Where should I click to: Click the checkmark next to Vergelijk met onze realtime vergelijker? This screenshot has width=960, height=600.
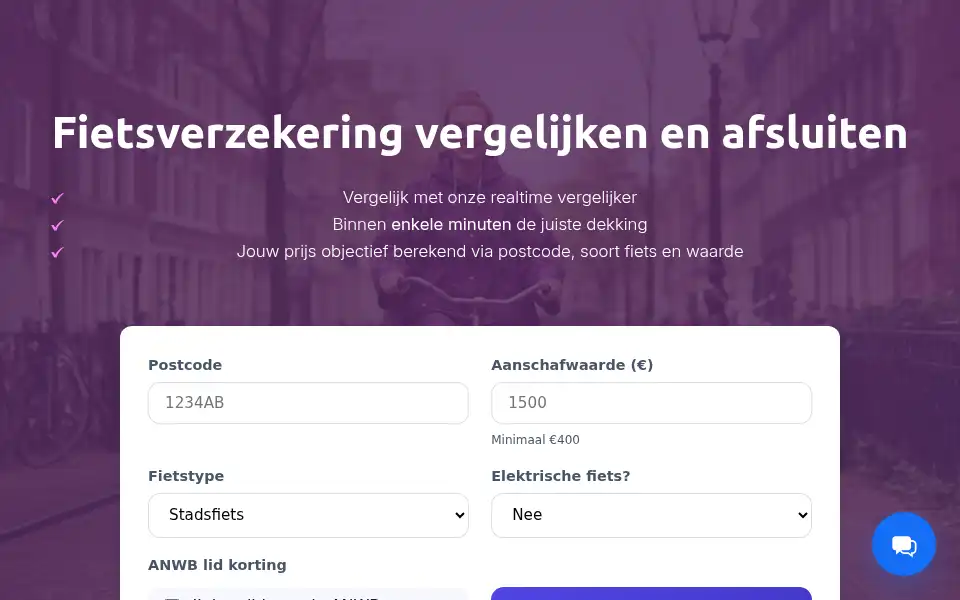click(58, 198)
